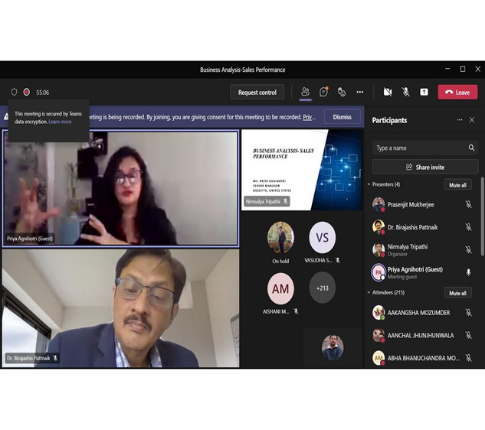485x430 pixels.
Task: Click the Participants panel scrollbar
Action: (482, 217)
